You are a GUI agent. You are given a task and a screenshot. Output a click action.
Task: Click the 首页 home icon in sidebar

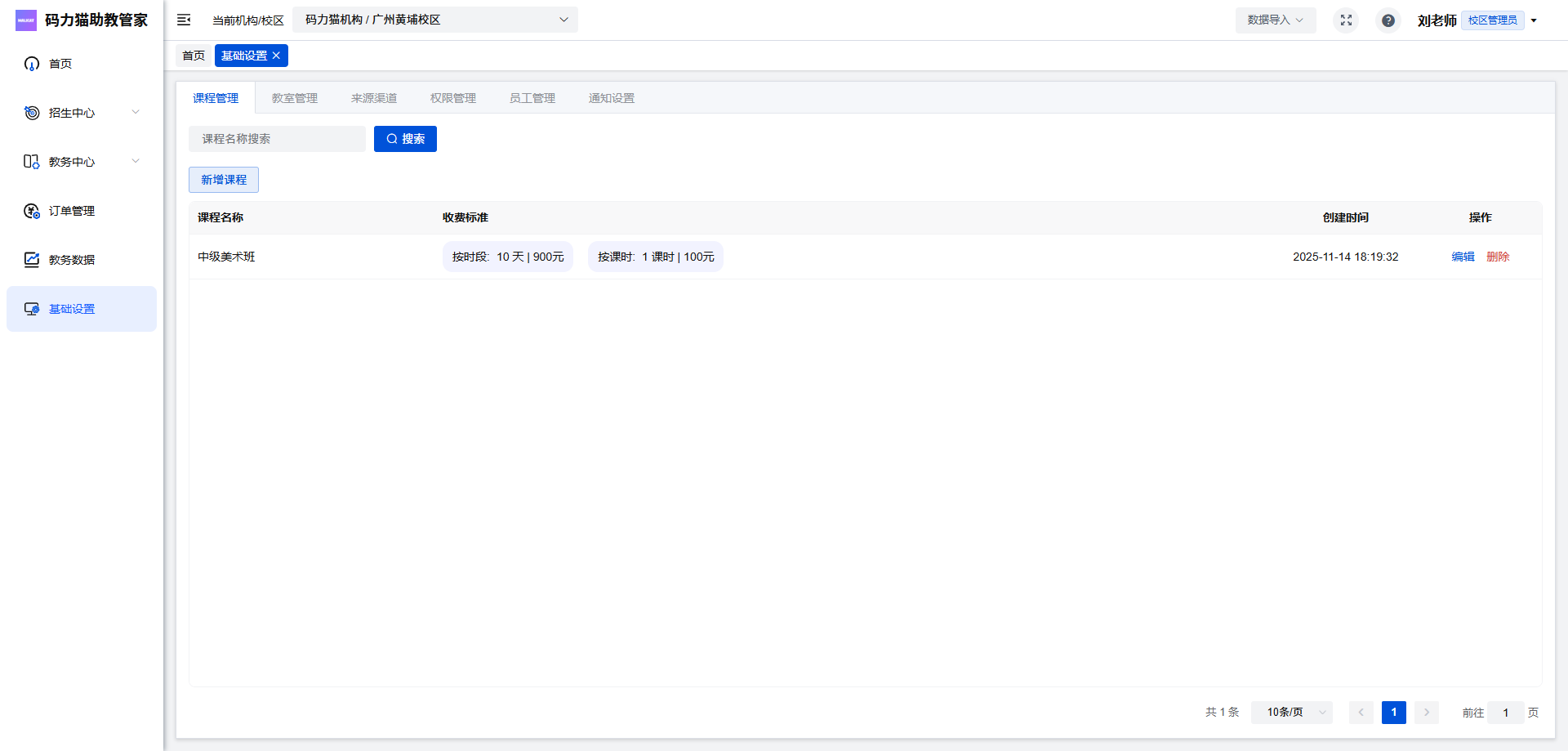32,64
